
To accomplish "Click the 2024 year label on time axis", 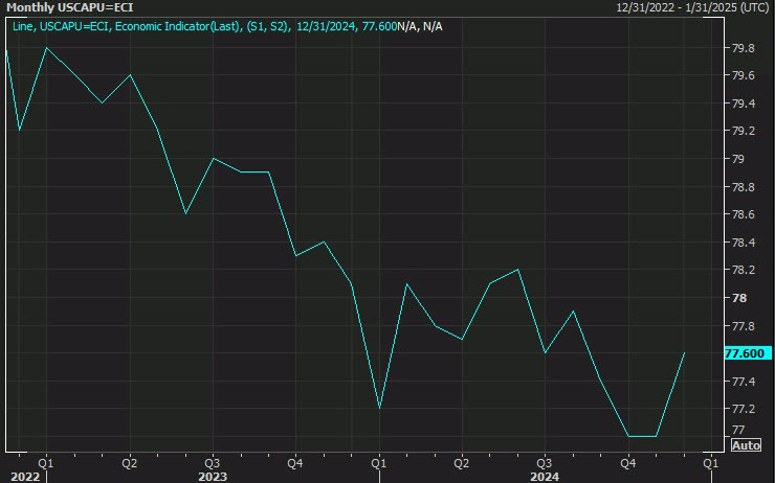I will point(545,477).
